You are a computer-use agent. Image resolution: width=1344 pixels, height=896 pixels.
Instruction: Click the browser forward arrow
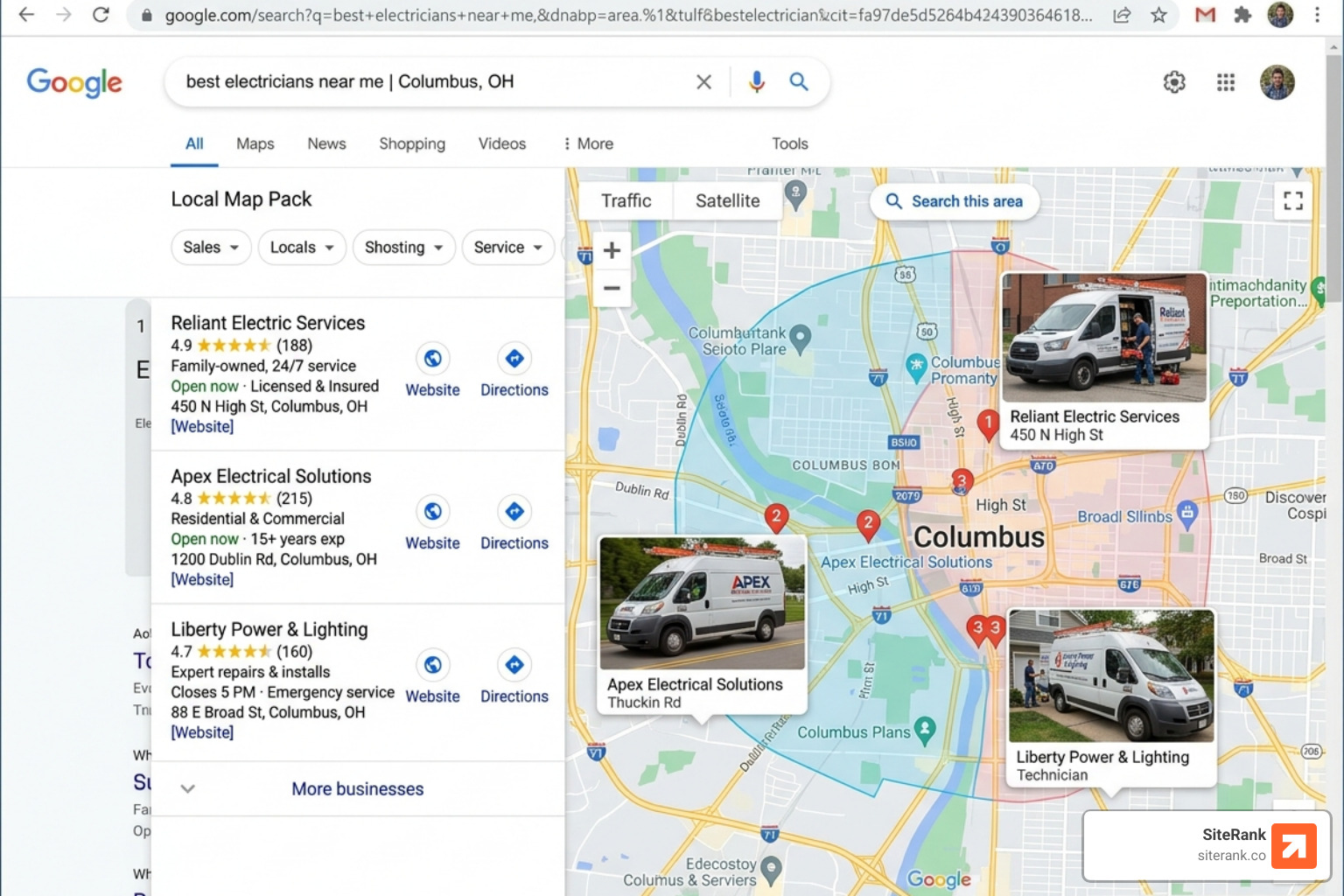pyautogui.click(x=64, y=15)
